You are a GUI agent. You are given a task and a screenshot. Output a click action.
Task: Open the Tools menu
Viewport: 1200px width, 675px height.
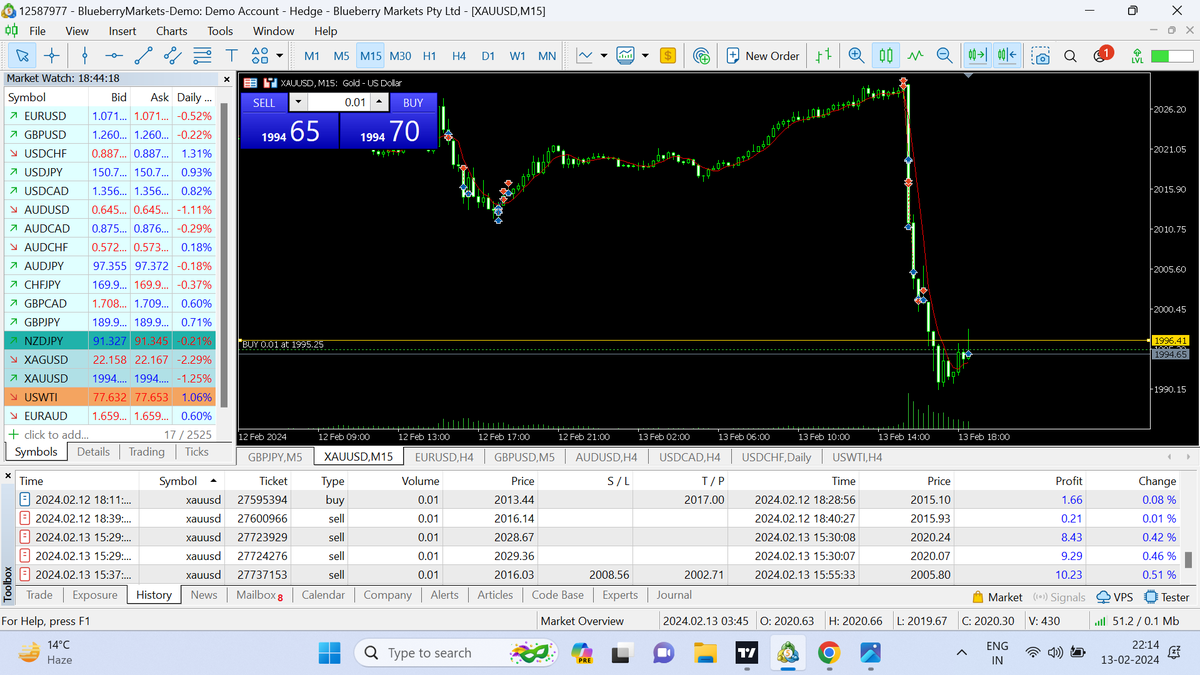(220, 31)
